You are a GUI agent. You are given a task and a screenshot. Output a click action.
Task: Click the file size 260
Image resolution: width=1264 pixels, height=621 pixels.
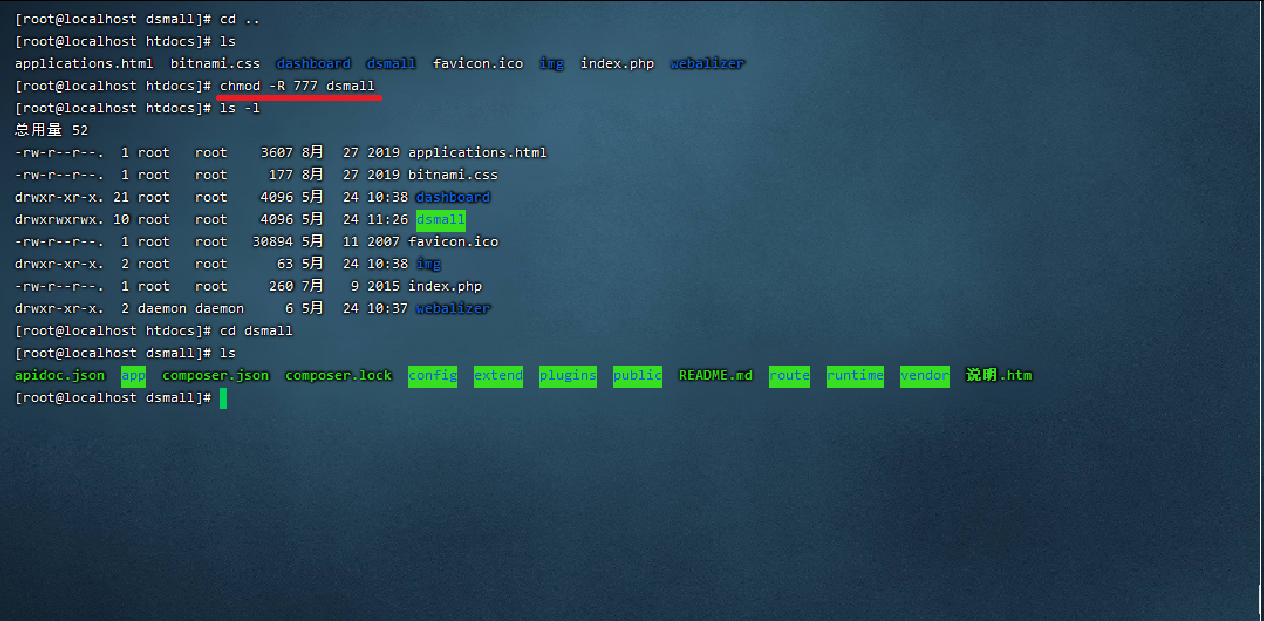(281, 287)
